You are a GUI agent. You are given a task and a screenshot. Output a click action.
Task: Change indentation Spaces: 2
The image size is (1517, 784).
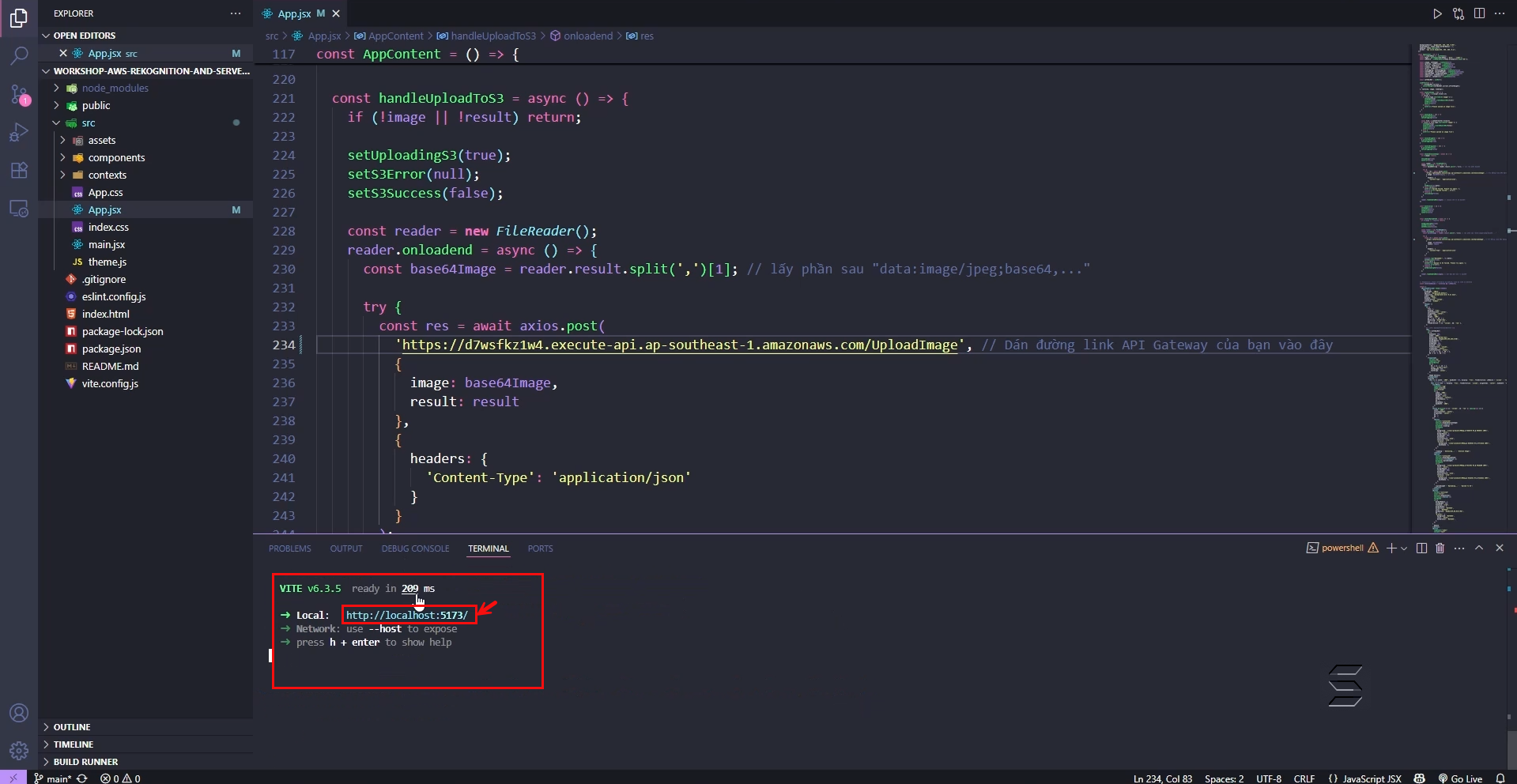(x=1224, y=778)
